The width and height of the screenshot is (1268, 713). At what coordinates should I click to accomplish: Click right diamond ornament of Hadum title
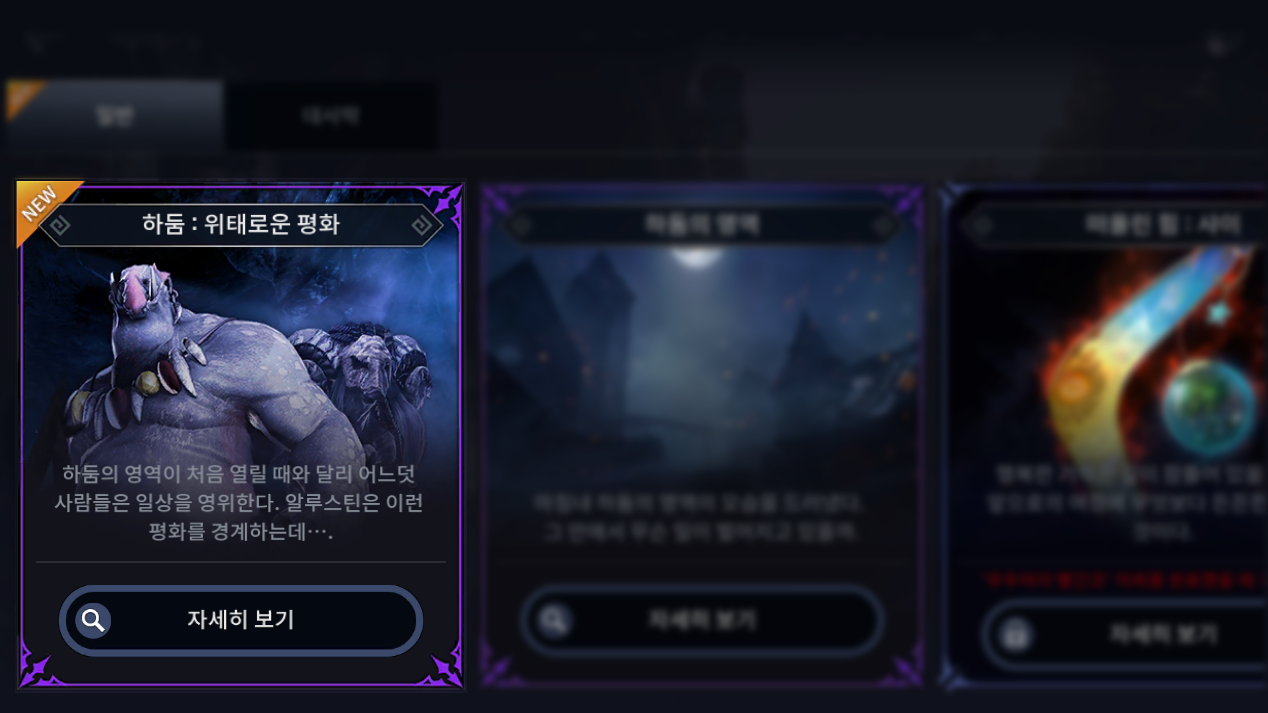(x=422, y=226)
